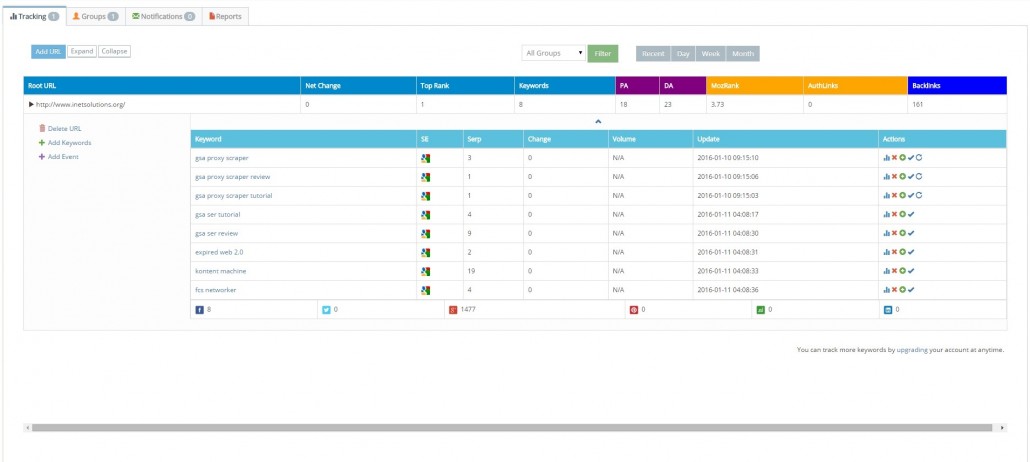The height and width of the screenshot is (462, 1030).
Task: Open chart for gsa ser tutorial
Action: (887, 214)
